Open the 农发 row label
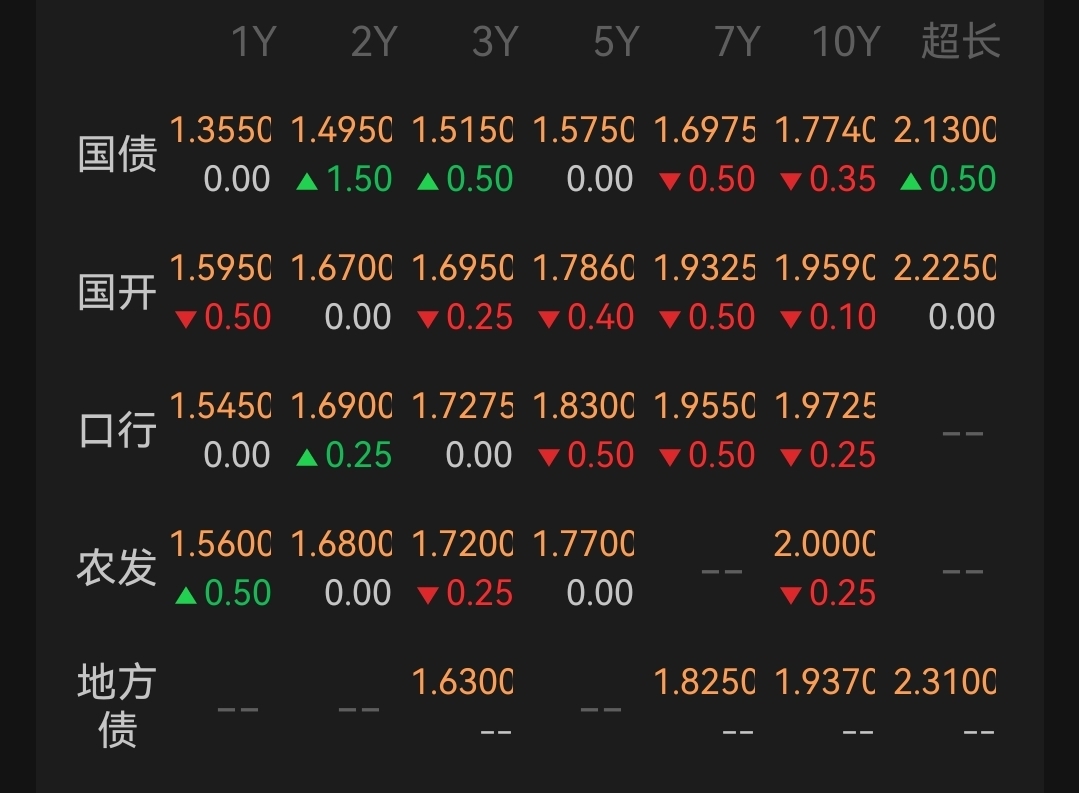This screenshot has width=1079, height=793. pyautogui.click(x=117, y=568)
